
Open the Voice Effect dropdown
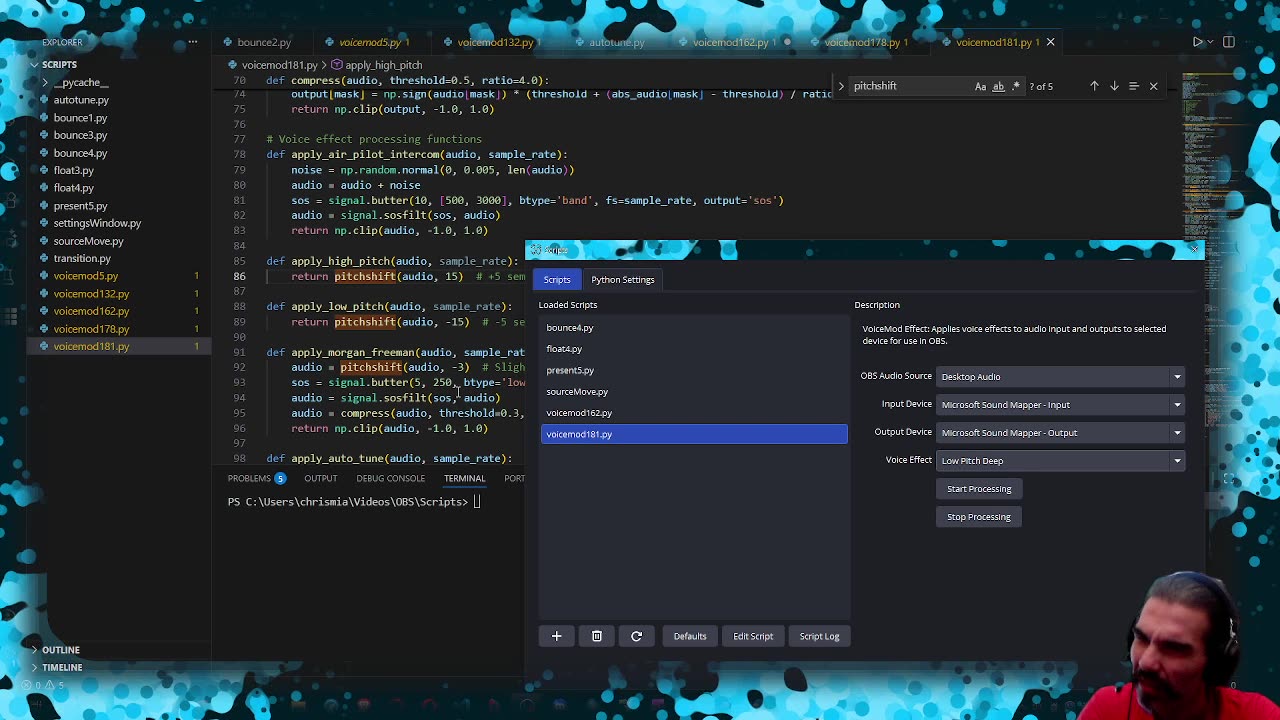(1060, 461)
